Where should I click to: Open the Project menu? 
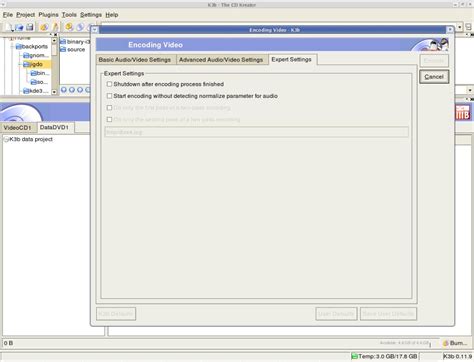[x=25, y=15]
